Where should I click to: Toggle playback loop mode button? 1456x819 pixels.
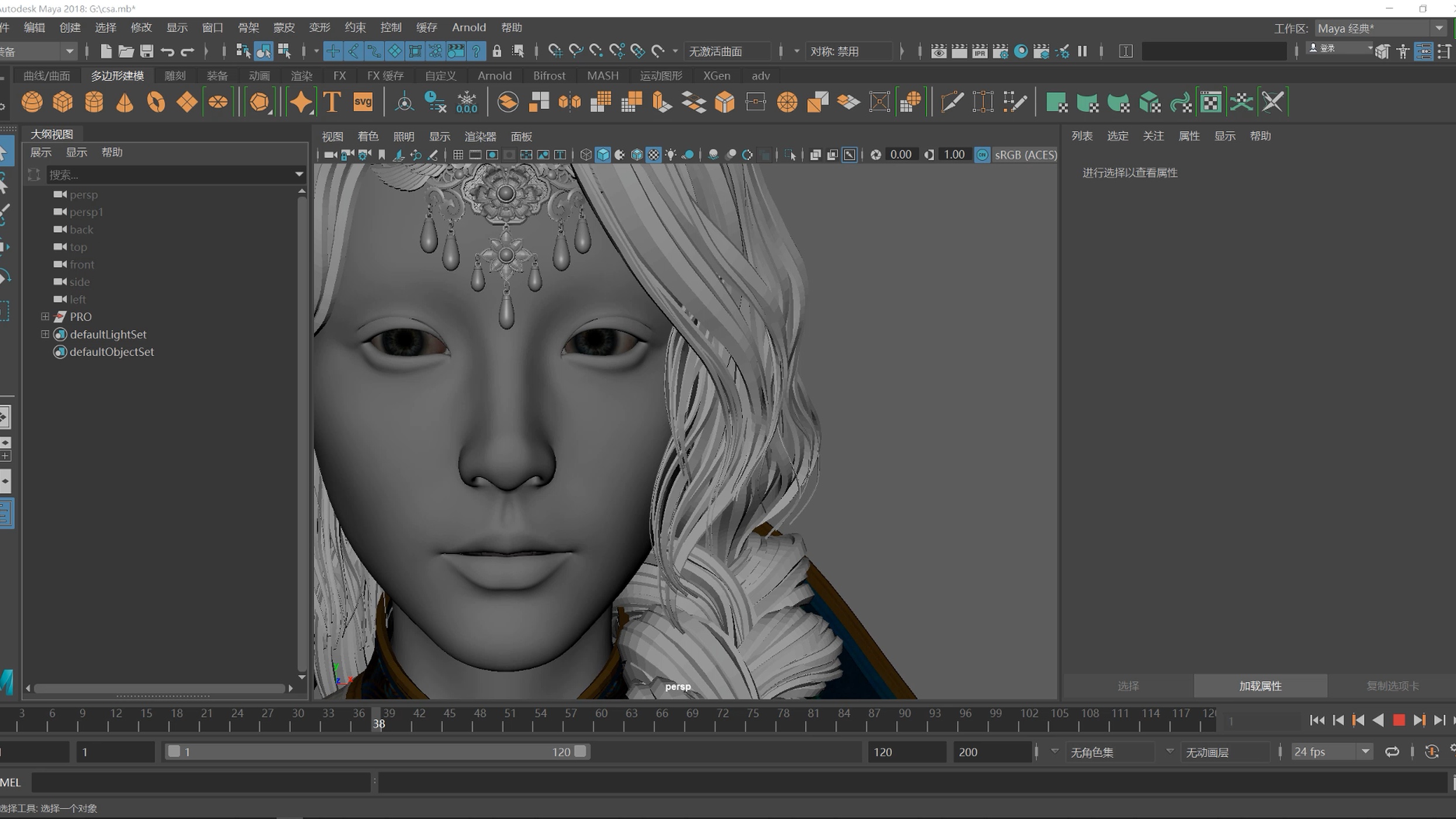[x=1392, y=752]
